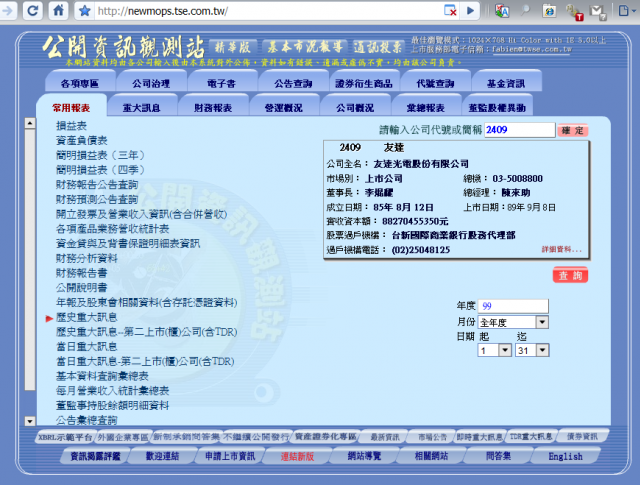This screenshot has height=485, width=640.
Task: Click the 精華版 header button
Action: [x=233, y=47]
